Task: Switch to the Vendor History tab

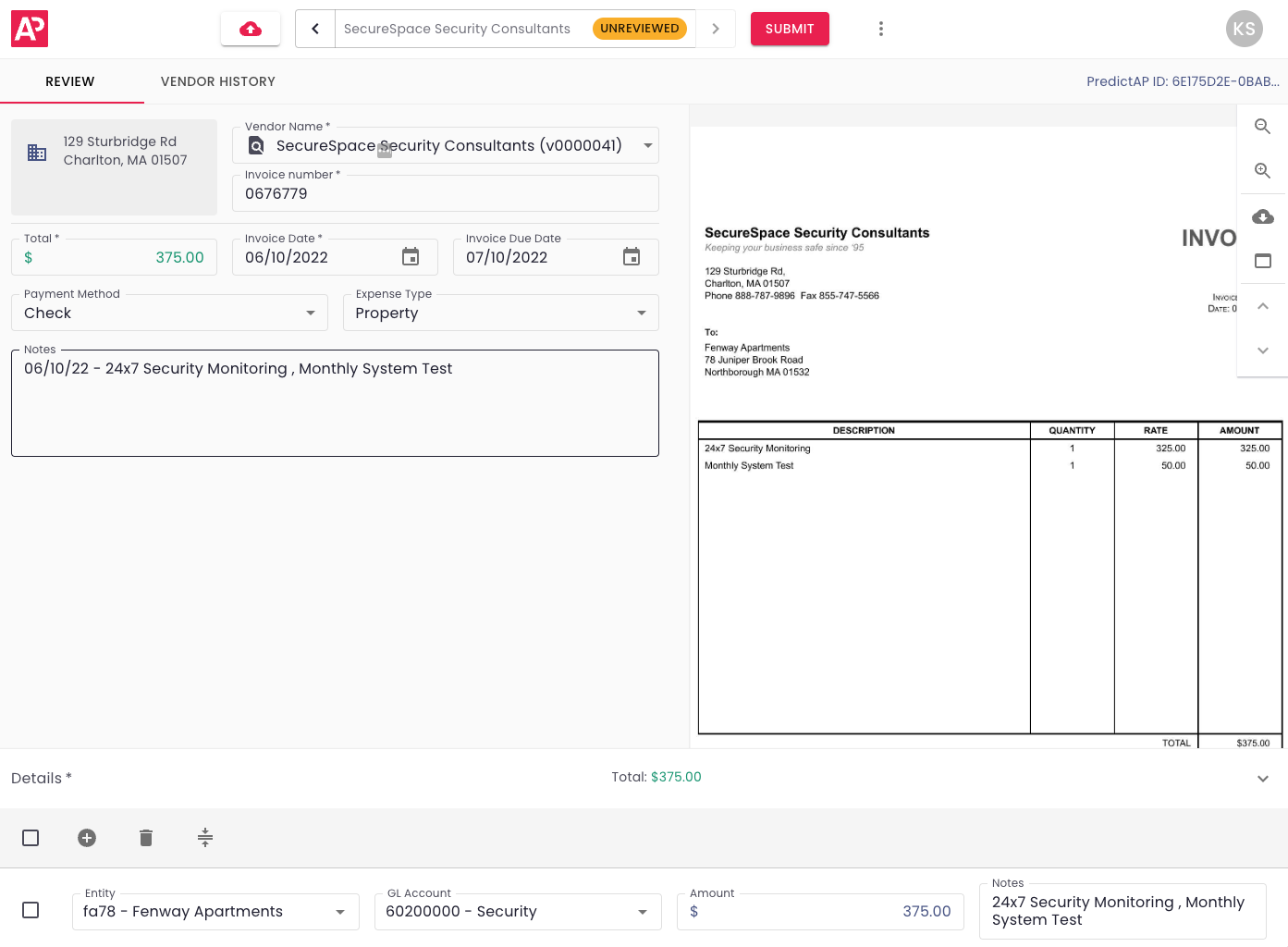Action: click(217, 81)
